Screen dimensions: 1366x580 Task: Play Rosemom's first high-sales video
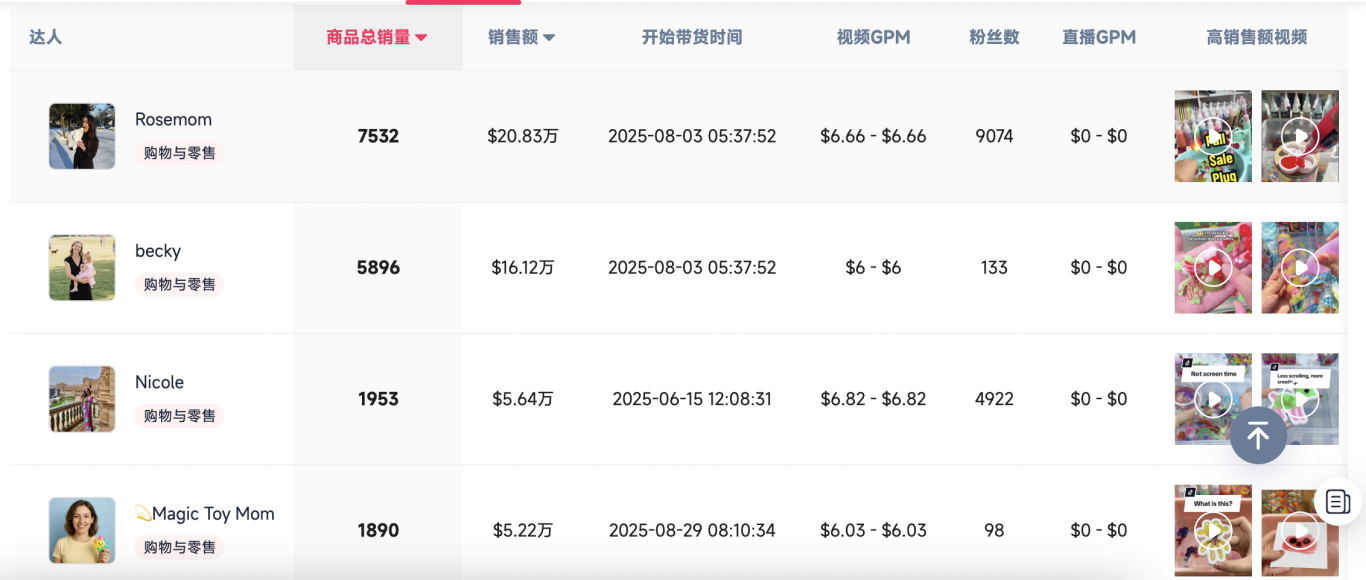1213,136
